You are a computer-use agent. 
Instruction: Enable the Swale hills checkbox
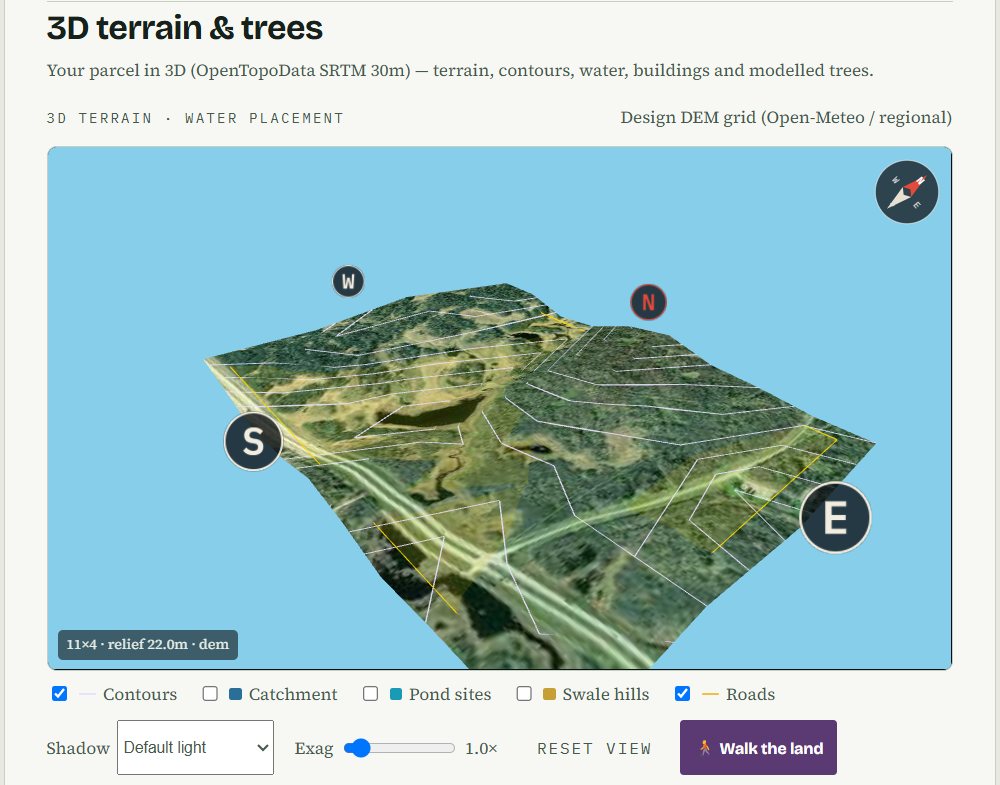(524, 693)
